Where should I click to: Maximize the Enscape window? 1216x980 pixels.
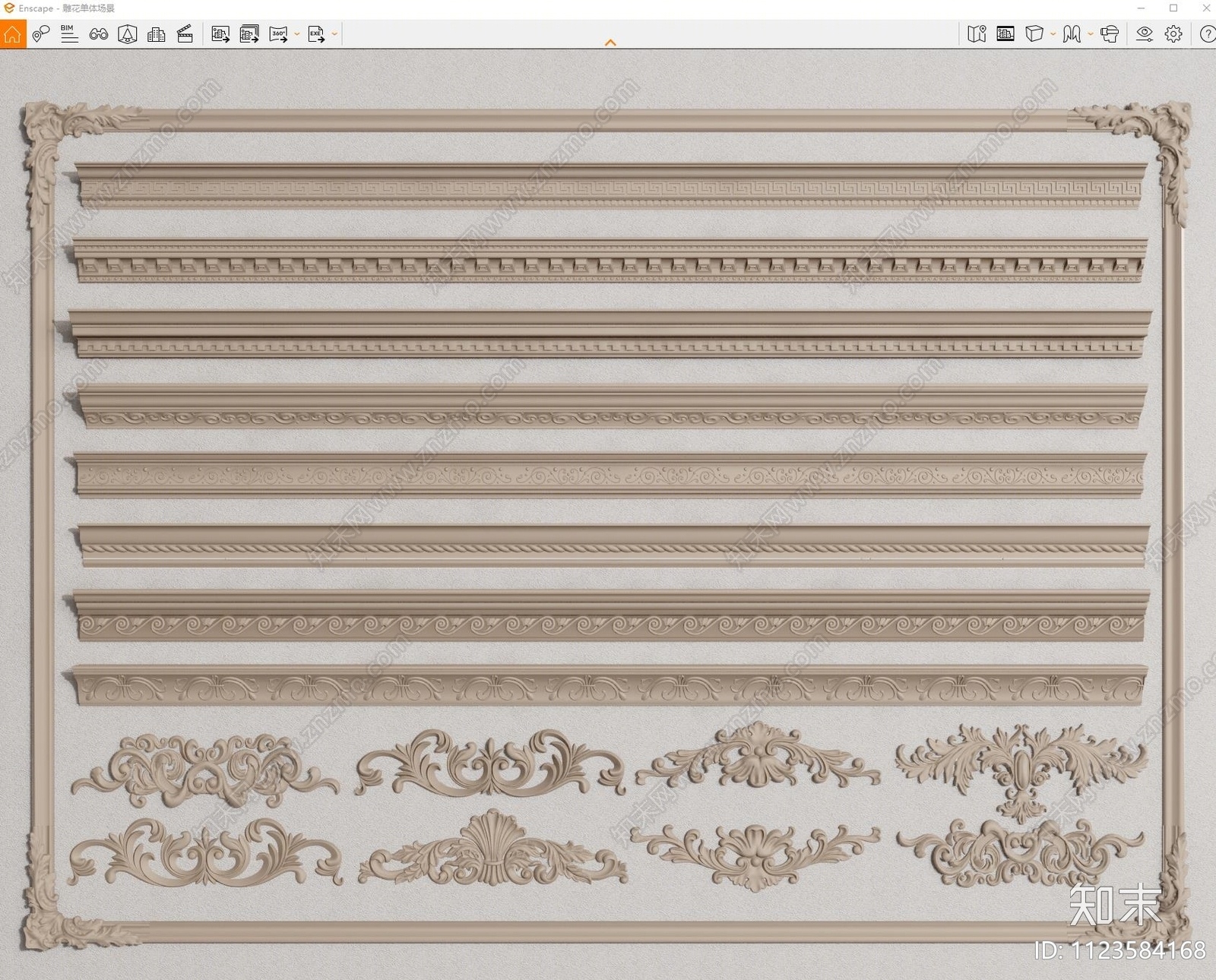(1173, 8)
